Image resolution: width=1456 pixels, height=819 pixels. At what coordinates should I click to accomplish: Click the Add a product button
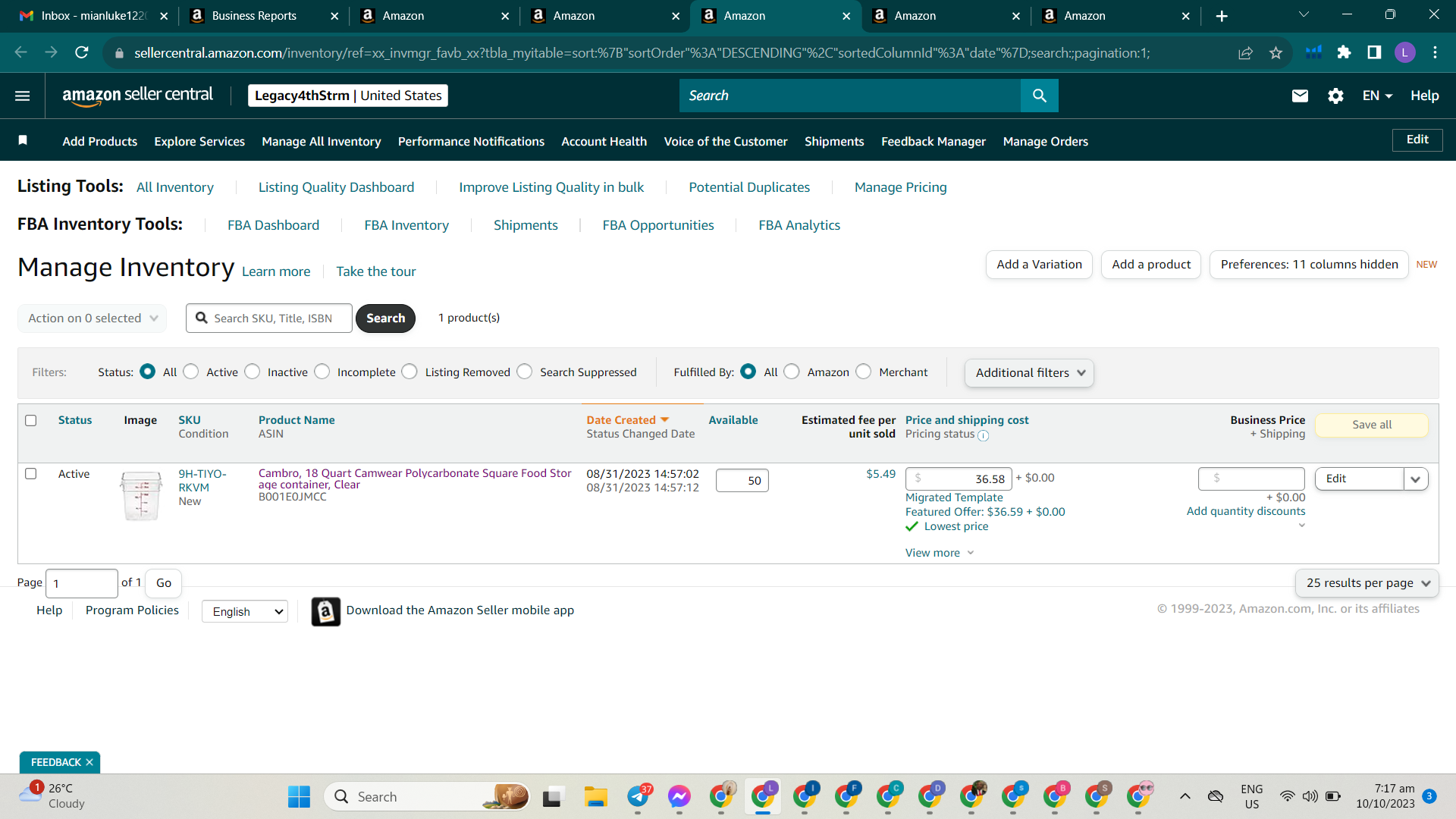coord(1151,265)
